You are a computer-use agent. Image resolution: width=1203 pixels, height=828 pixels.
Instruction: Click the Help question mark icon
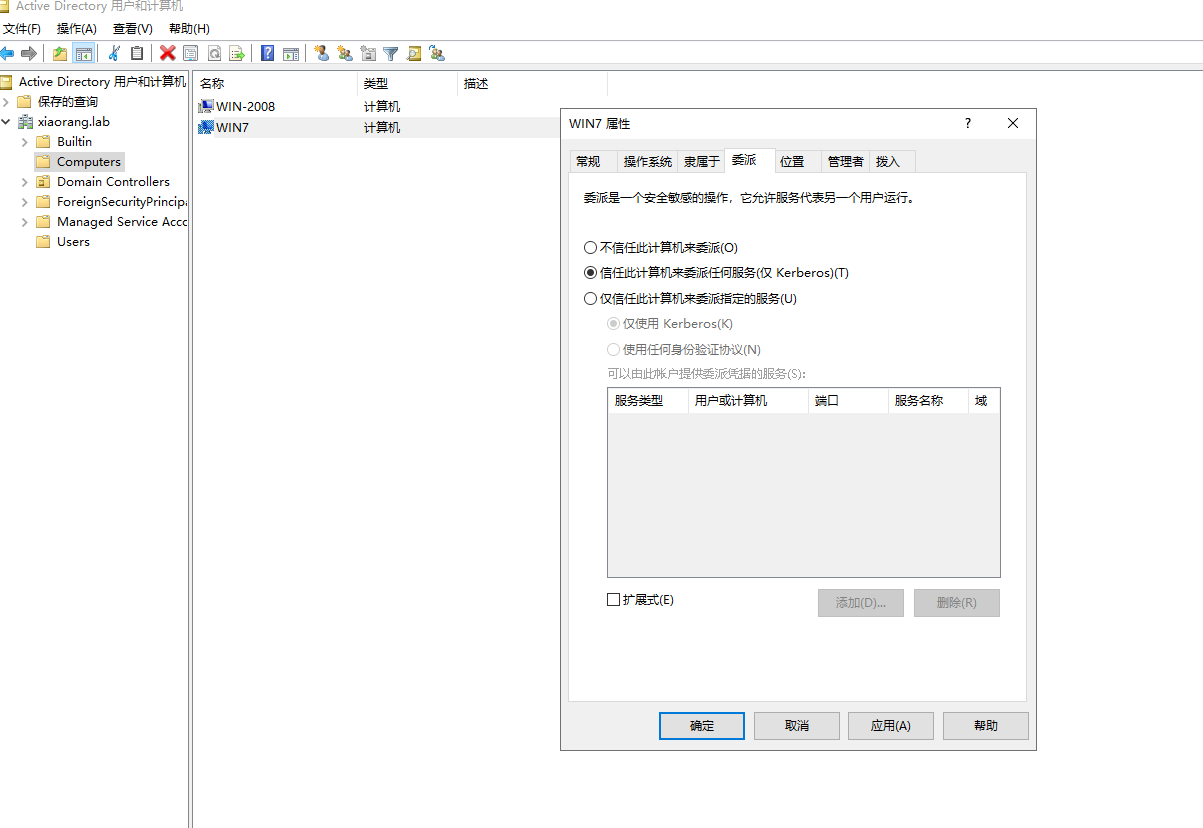point(267,53)
